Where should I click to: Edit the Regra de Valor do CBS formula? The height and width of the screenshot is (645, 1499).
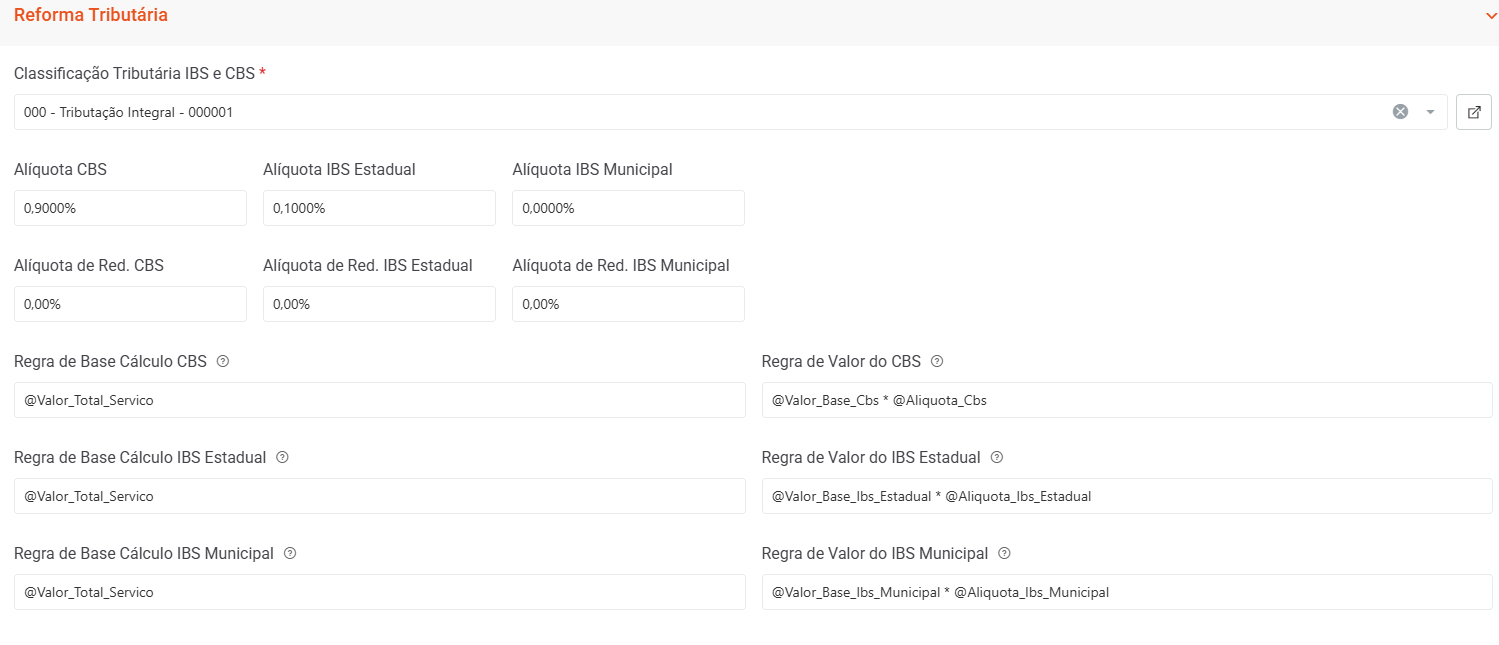point(1127,400)
